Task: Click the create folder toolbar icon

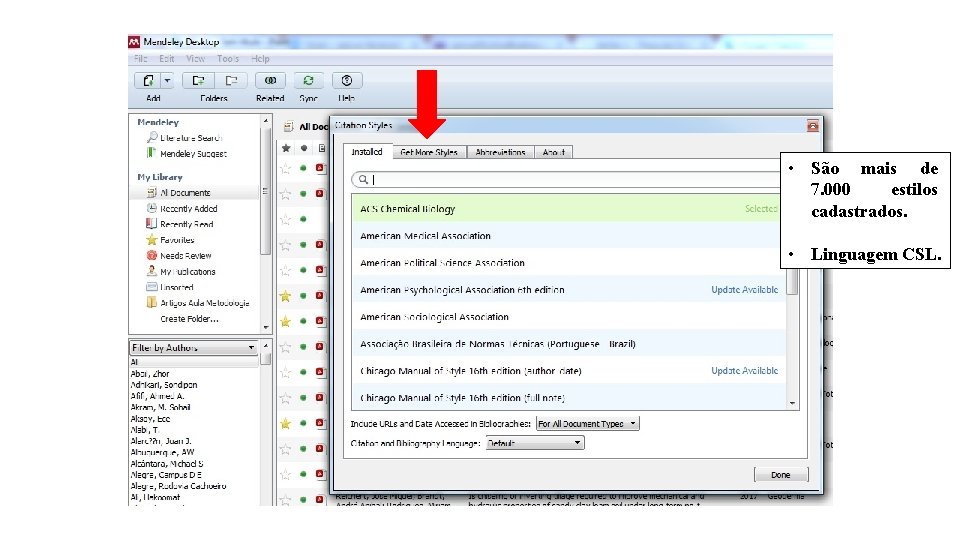Action: [198, 80]
